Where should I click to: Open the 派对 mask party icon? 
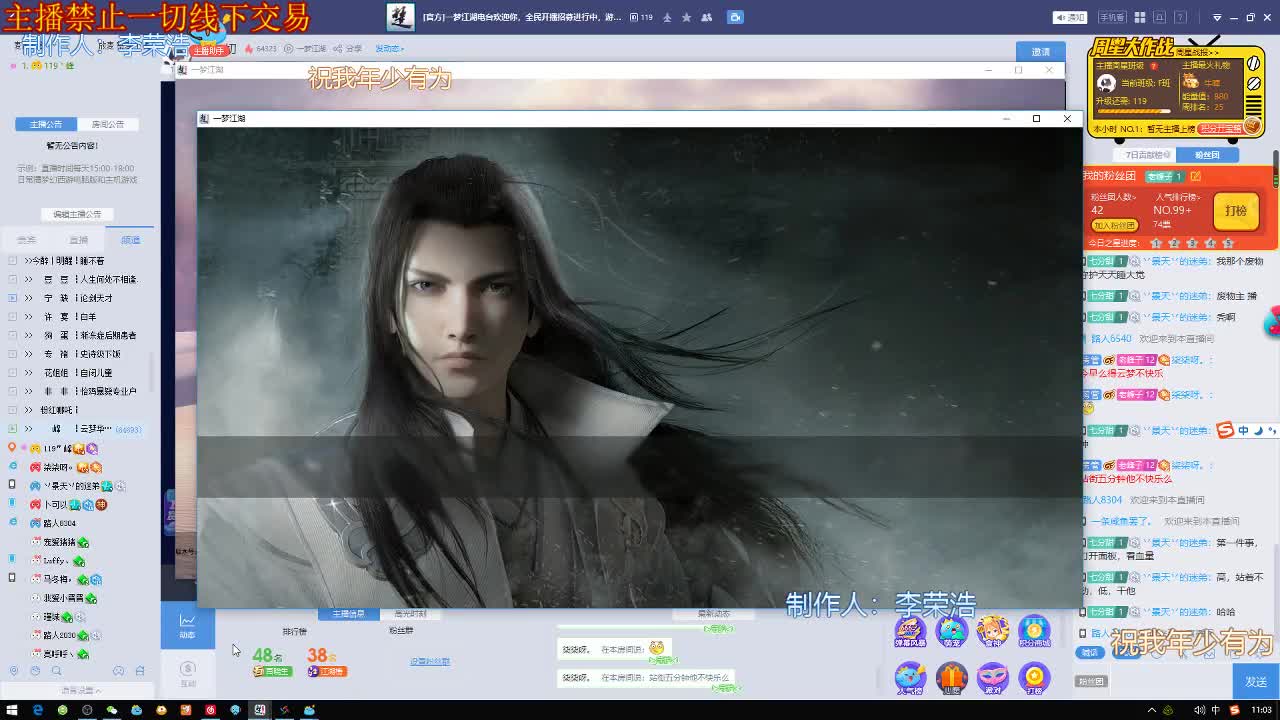[x=993, y=678]
